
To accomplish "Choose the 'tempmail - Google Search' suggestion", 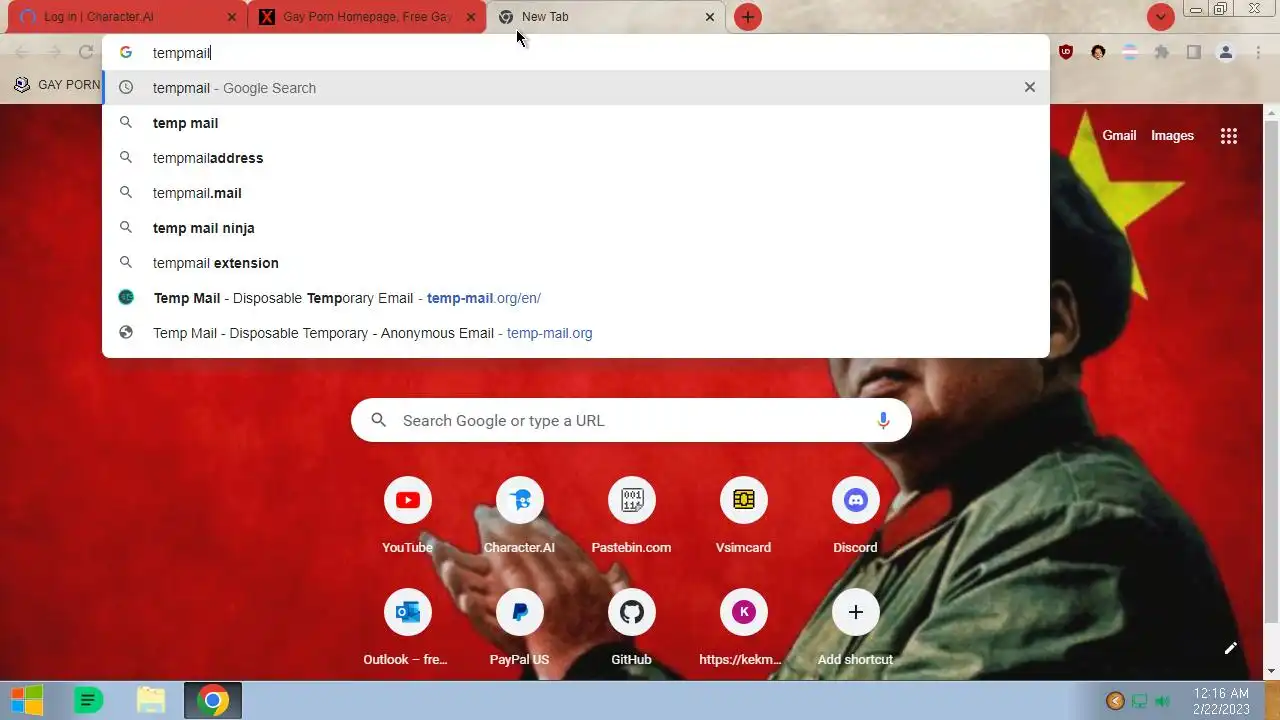I will coord(576,88).
